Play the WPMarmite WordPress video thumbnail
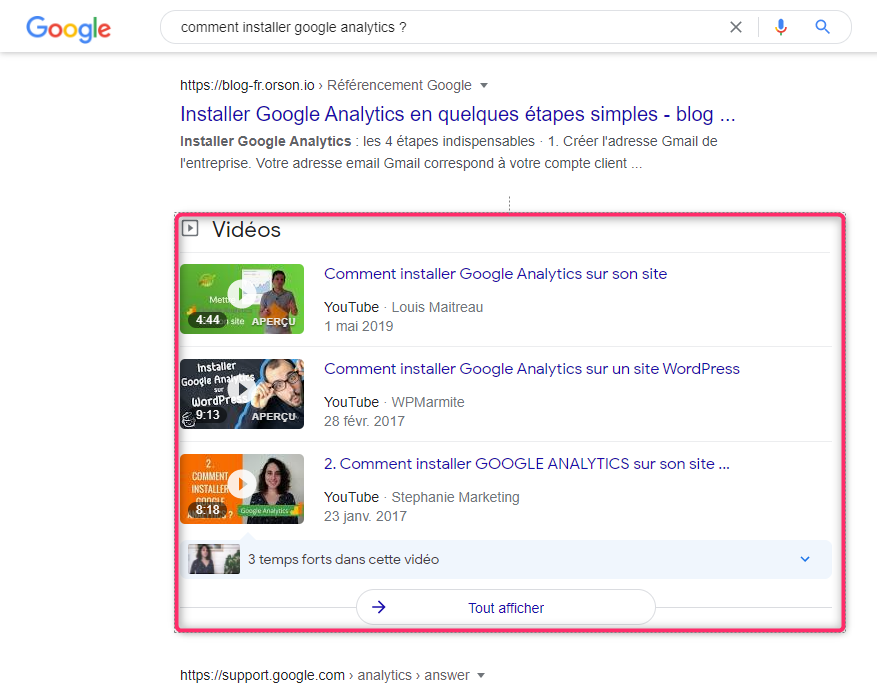Viewport: 877px width, 688px height. coord(242,394)
